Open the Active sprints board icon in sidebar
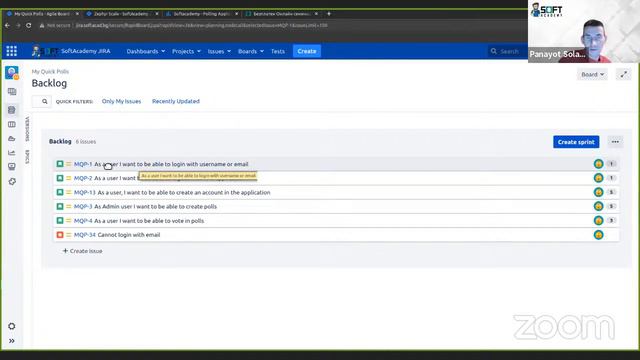The width and height of the screenshot is (640, 360). [12, 124]
